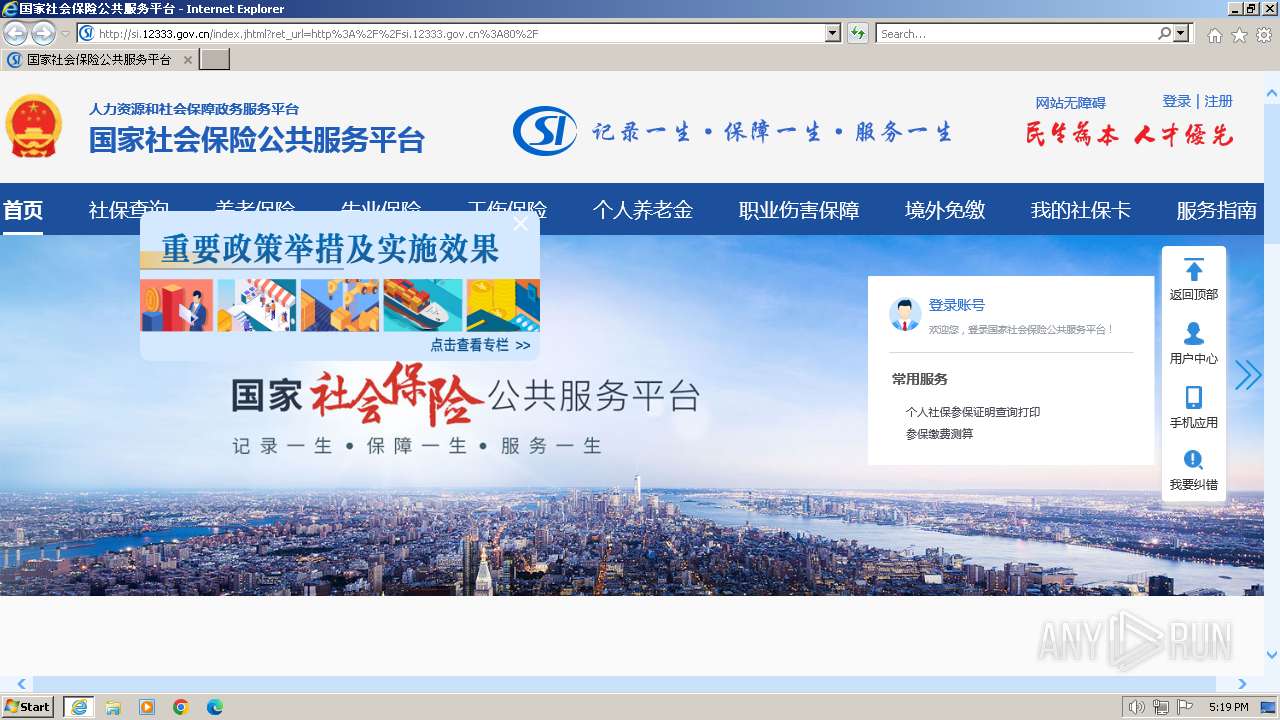The image size is (1280, 720).
Task: Open the 我的社保卡 navigation menu
Action: click(x=1081, y=210)
